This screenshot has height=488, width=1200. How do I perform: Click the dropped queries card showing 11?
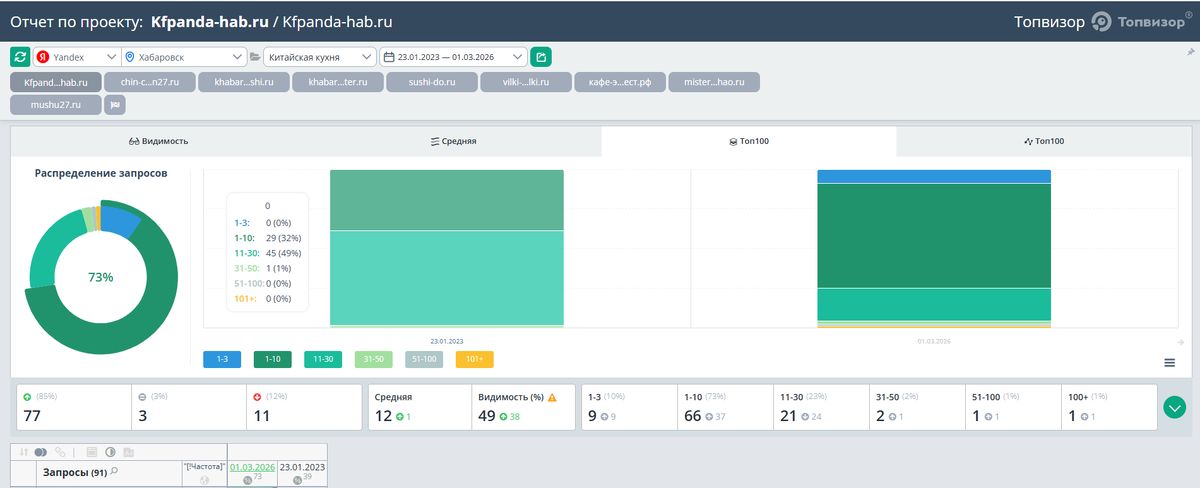304,407
